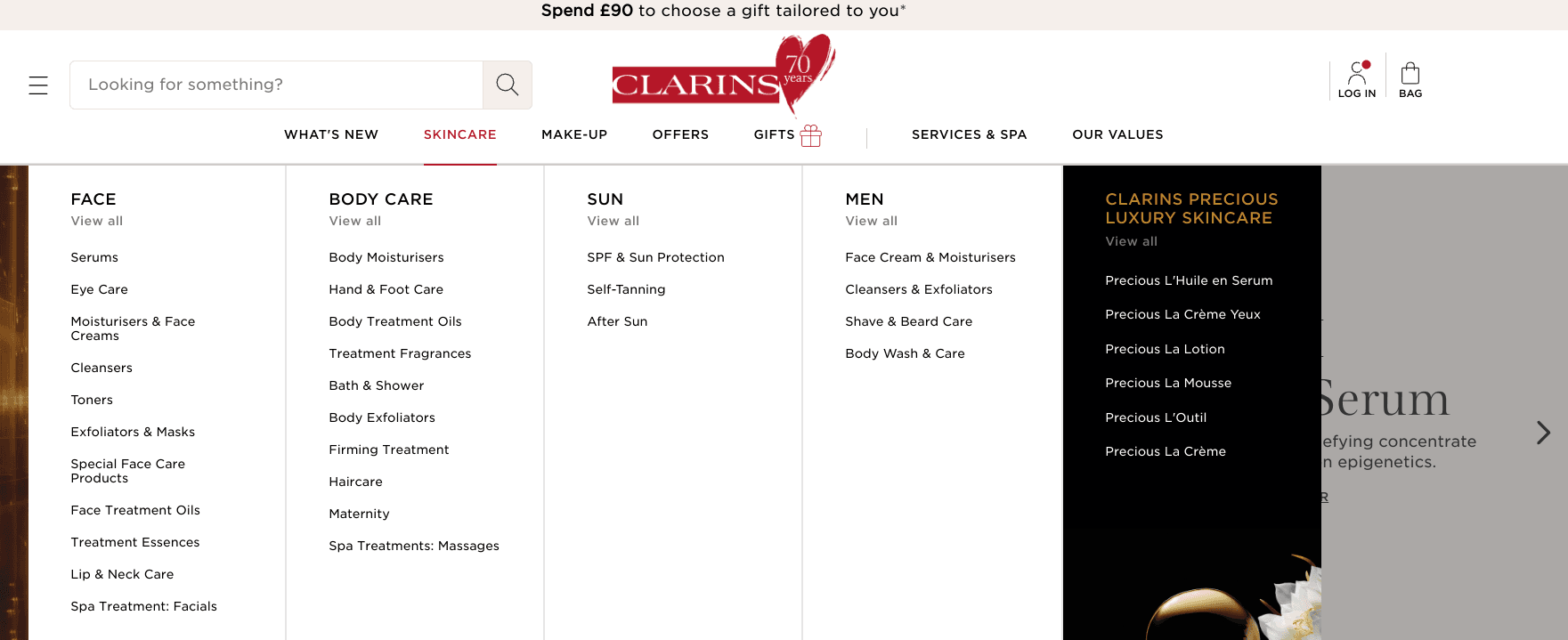The image size is (1568, 640).
Task: Open Shave & Beard Care for men
Action: [908, 321]
